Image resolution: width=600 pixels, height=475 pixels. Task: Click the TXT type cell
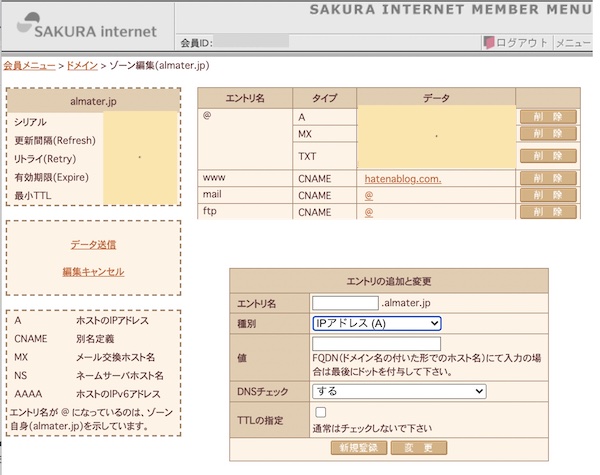click(x=324, y=156)
